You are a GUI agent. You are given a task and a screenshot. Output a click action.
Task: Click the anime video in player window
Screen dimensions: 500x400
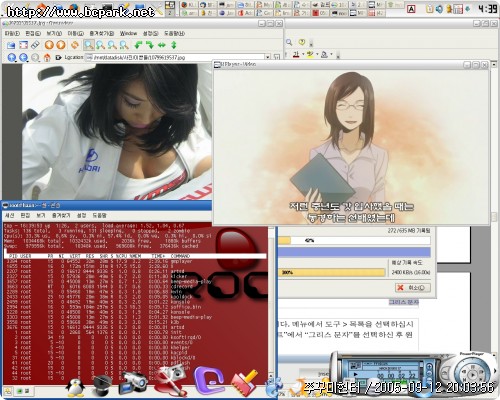[x=351, y=147]
